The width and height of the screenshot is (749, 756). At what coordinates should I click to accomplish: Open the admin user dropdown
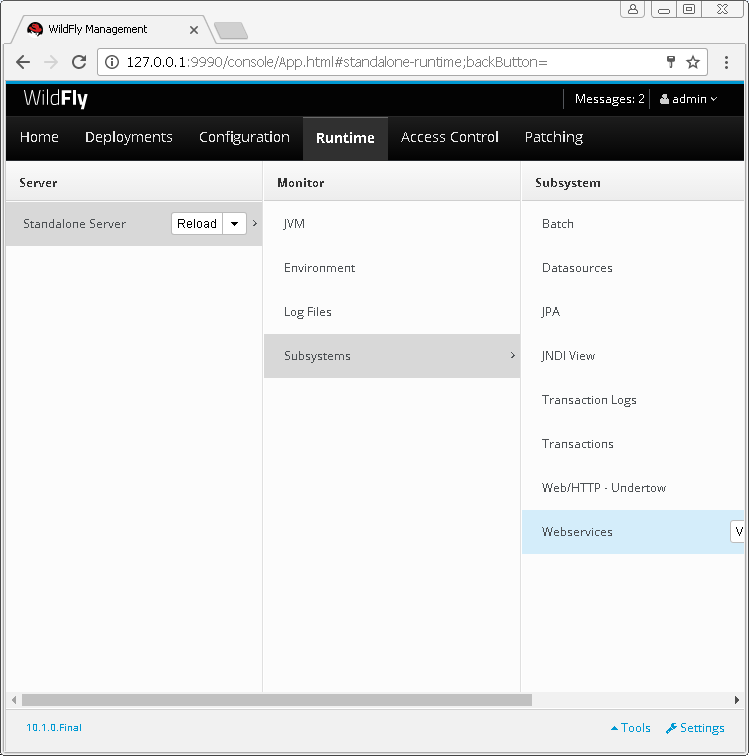point(688,99)
